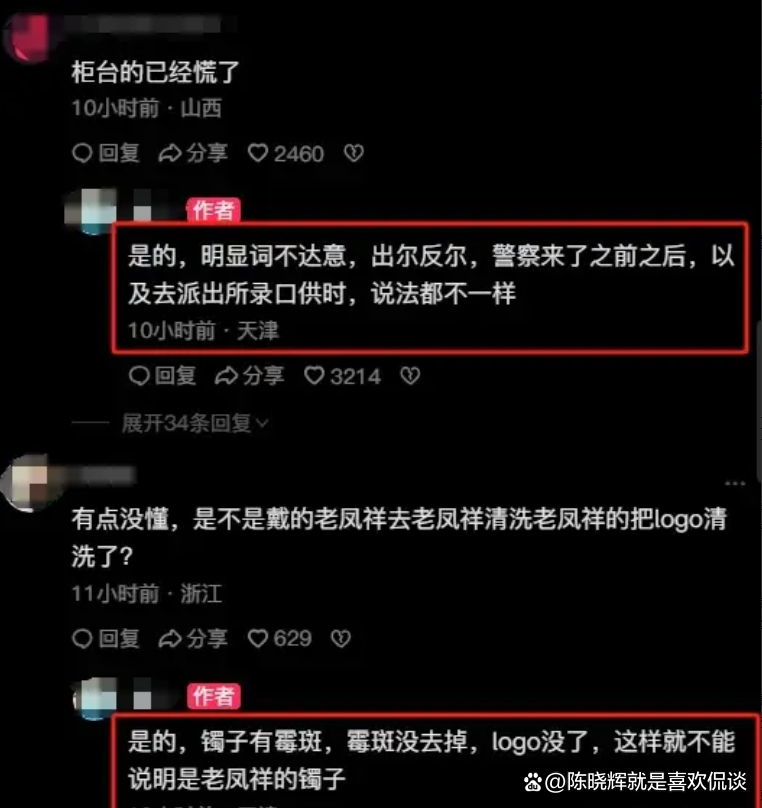
Task: Open the comment text 柜台的已经慌了
Action: coord(155,72)
